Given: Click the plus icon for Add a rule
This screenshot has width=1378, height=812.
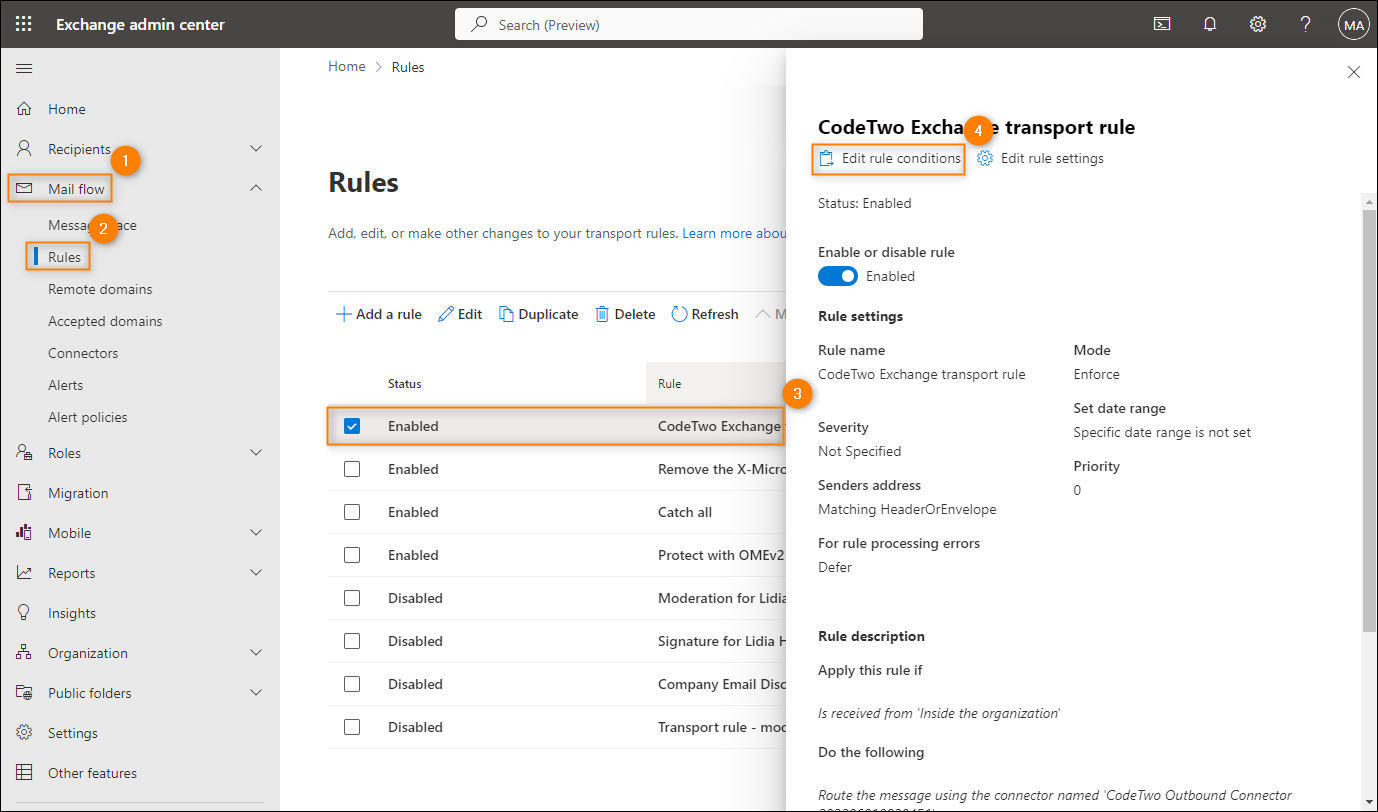Looking at the screenshot, I should click(x=343, y=314).
